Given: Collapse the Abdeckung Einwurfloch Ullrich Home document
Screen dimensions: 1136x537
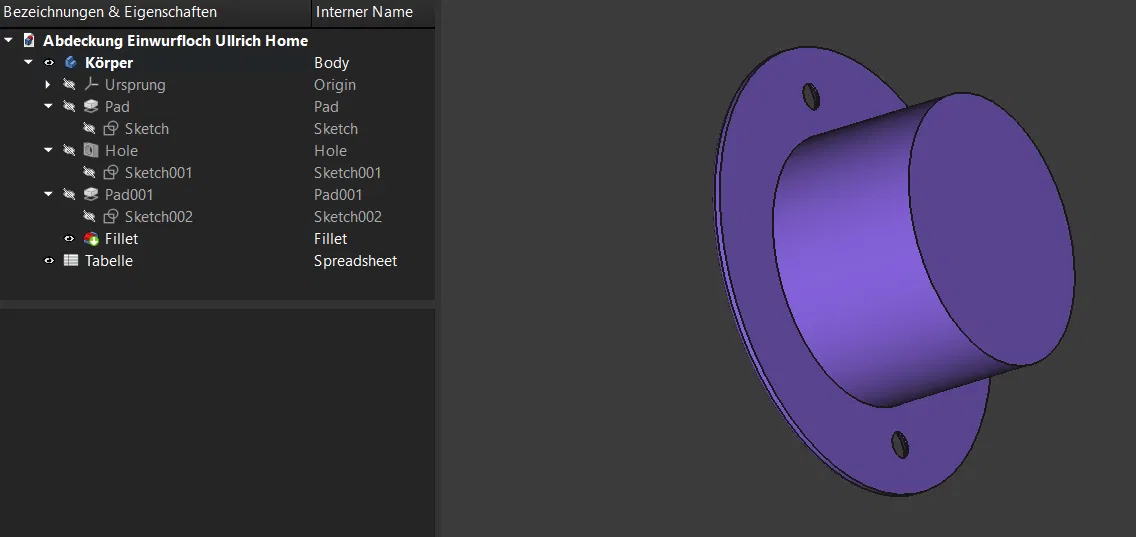Looking at the screenshot, I should click(x=9, y=41).
